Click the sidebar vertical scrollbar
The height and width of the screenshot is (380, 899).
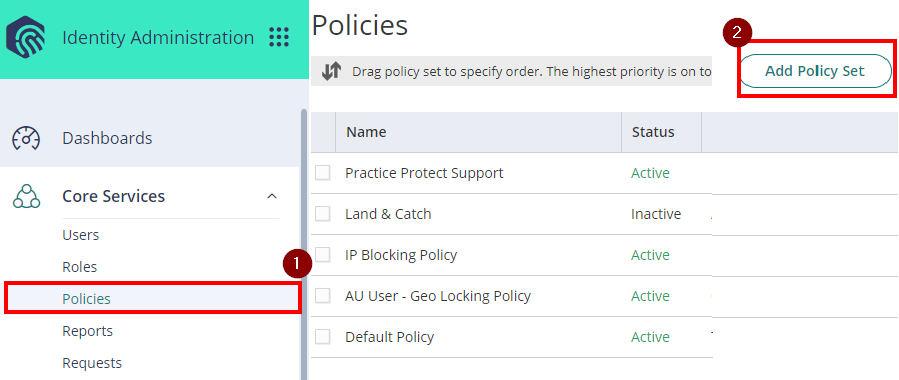pyautogui.click(x=304, y=244)
